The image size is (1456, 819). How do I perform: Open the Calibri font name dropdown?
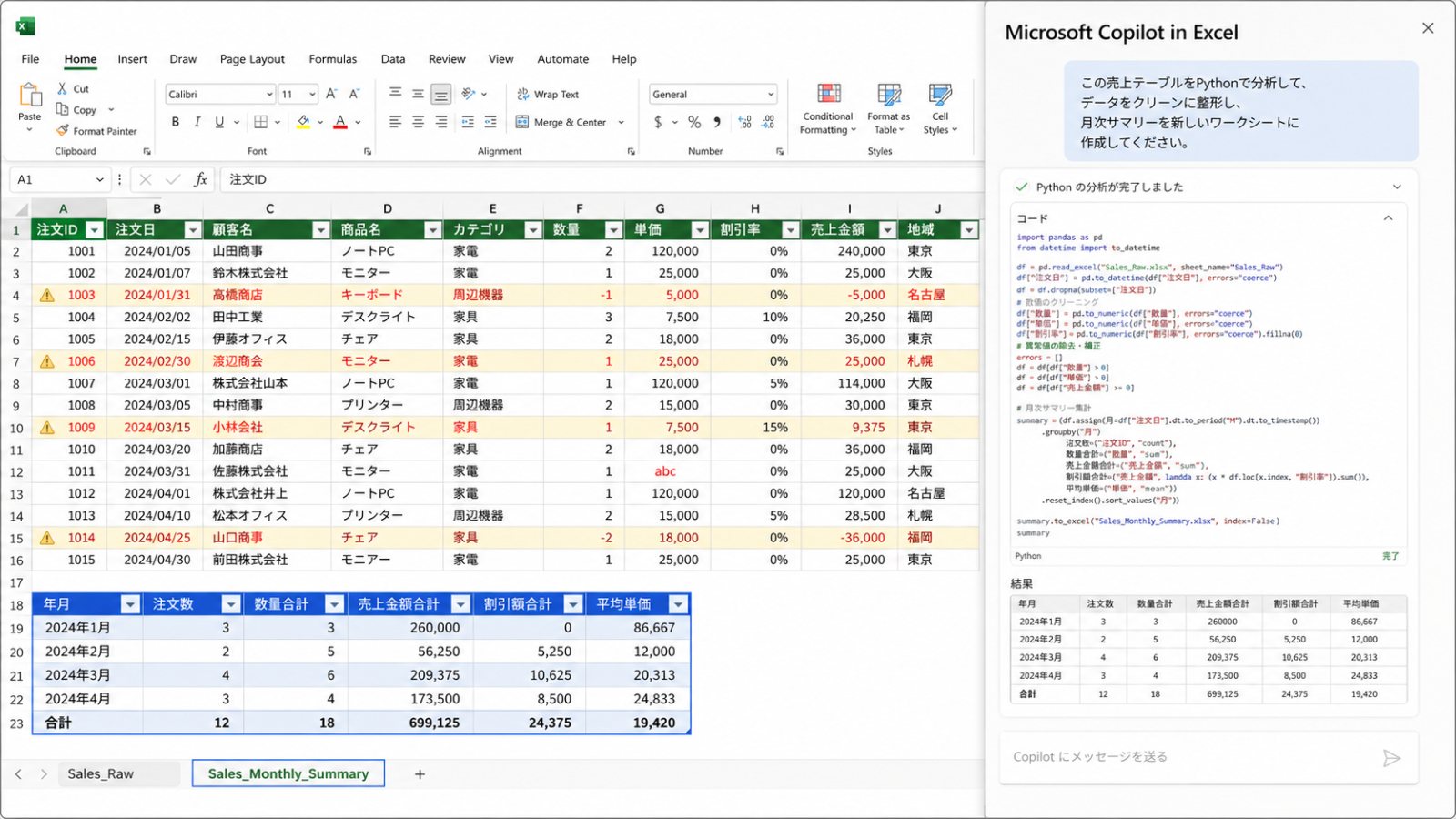click(x=269, y=94)
